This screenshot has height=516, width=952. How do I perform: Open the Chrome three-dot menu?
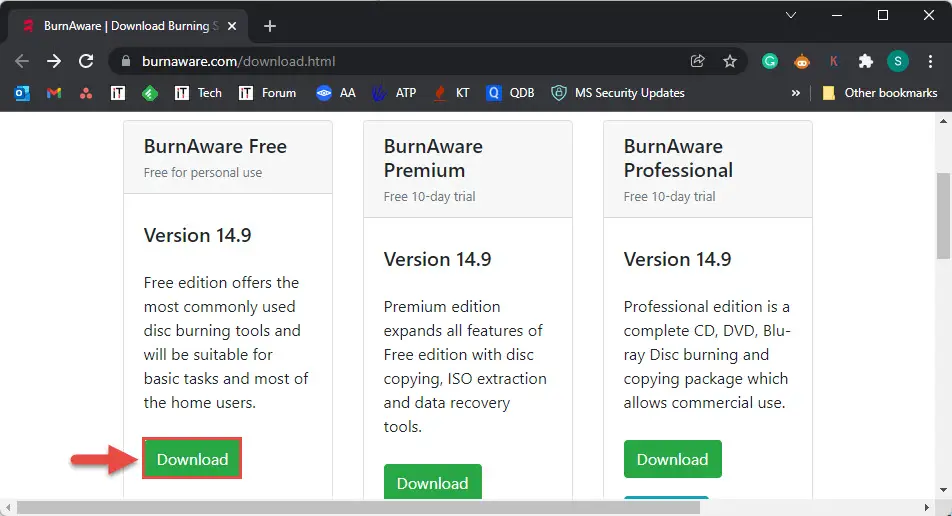(x=930, y=61)
